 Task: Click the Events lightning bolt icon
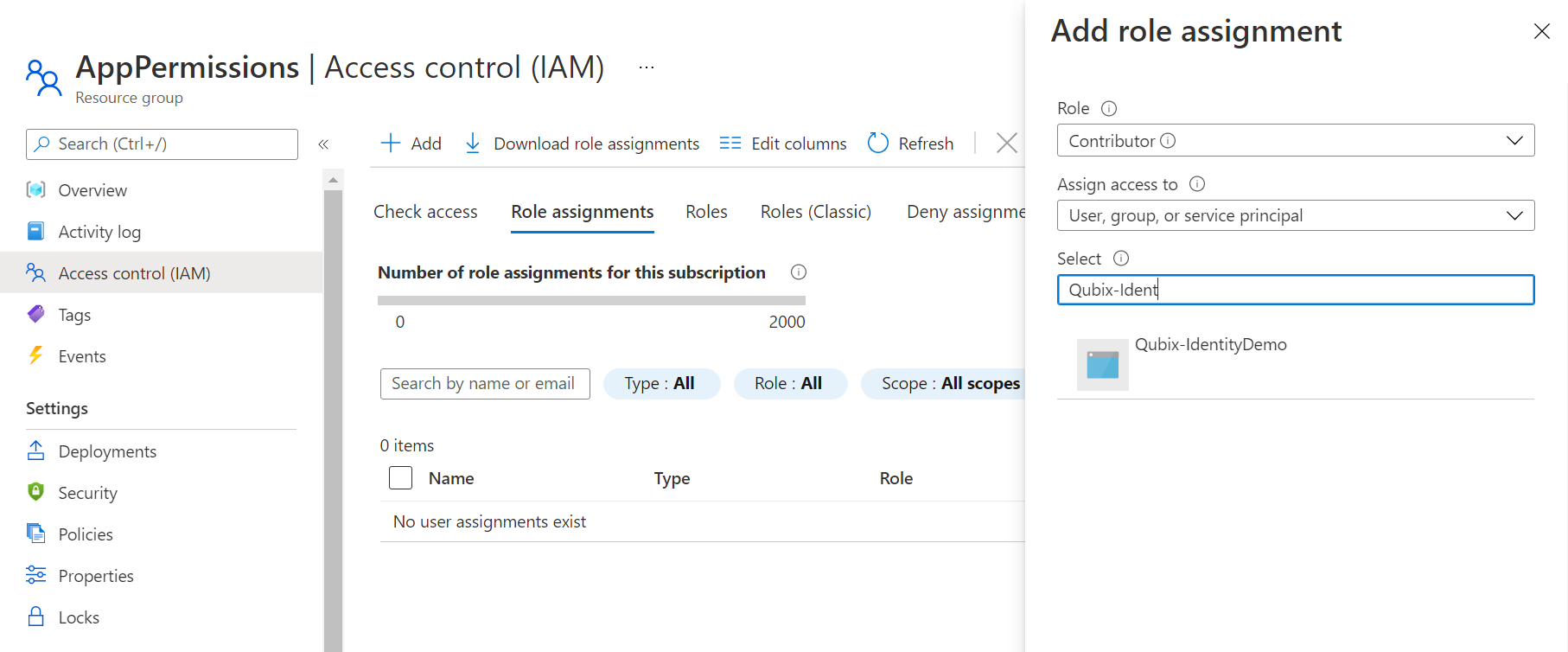pos(36,355)
